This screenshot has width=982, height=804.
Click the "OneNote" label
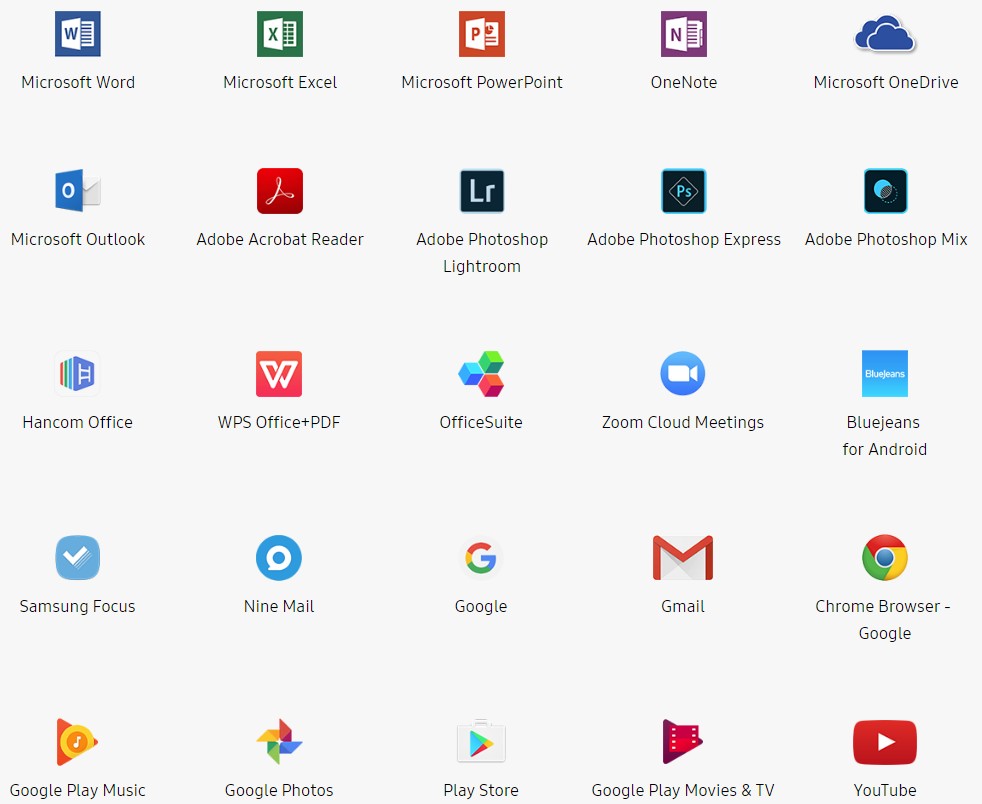coord(684,82)
